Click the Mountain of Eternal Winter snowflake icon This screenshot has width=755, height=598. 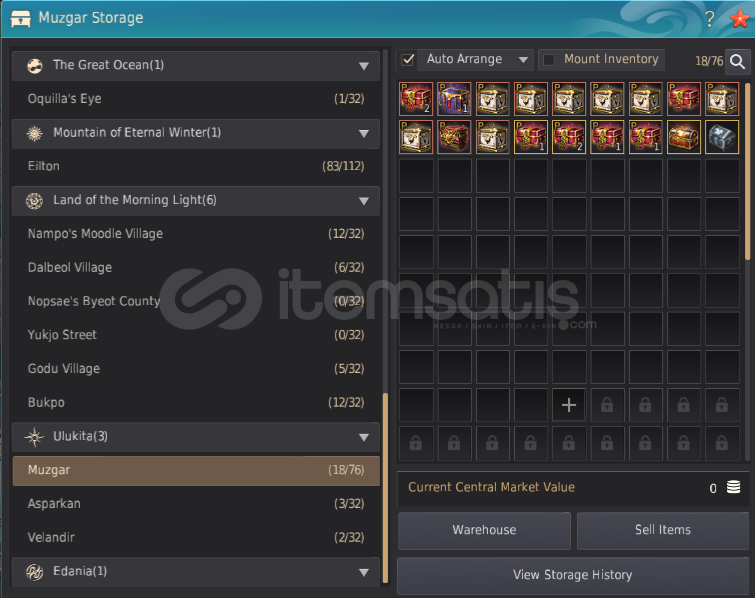tap(35, 133)
